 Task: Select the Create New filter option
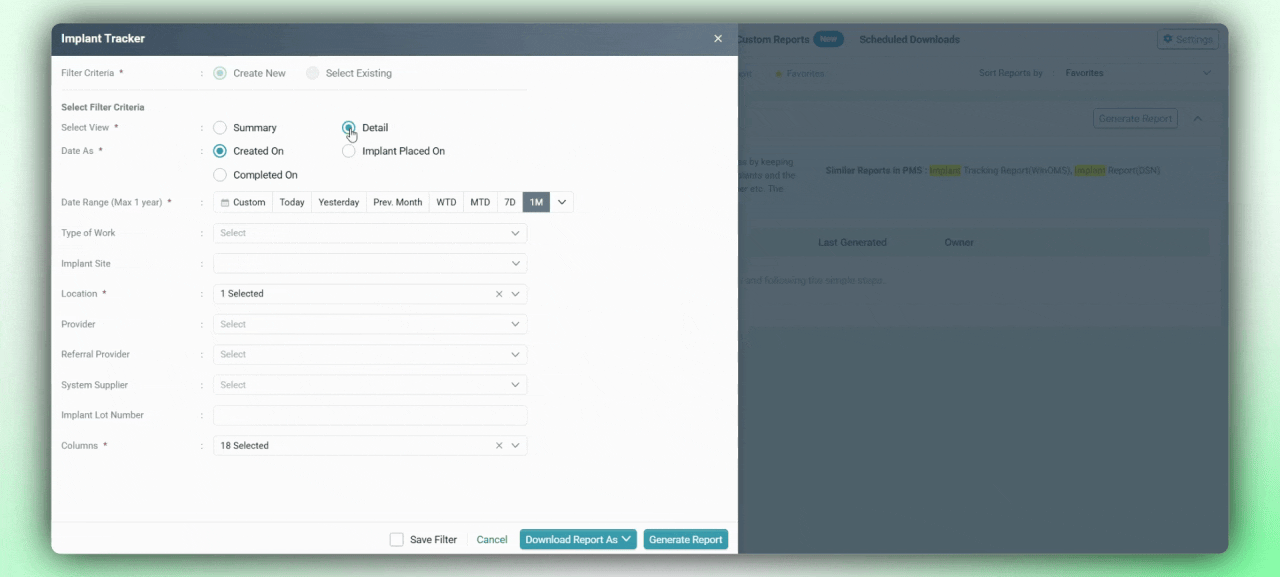pyautogui.click(x=220, y=73)
